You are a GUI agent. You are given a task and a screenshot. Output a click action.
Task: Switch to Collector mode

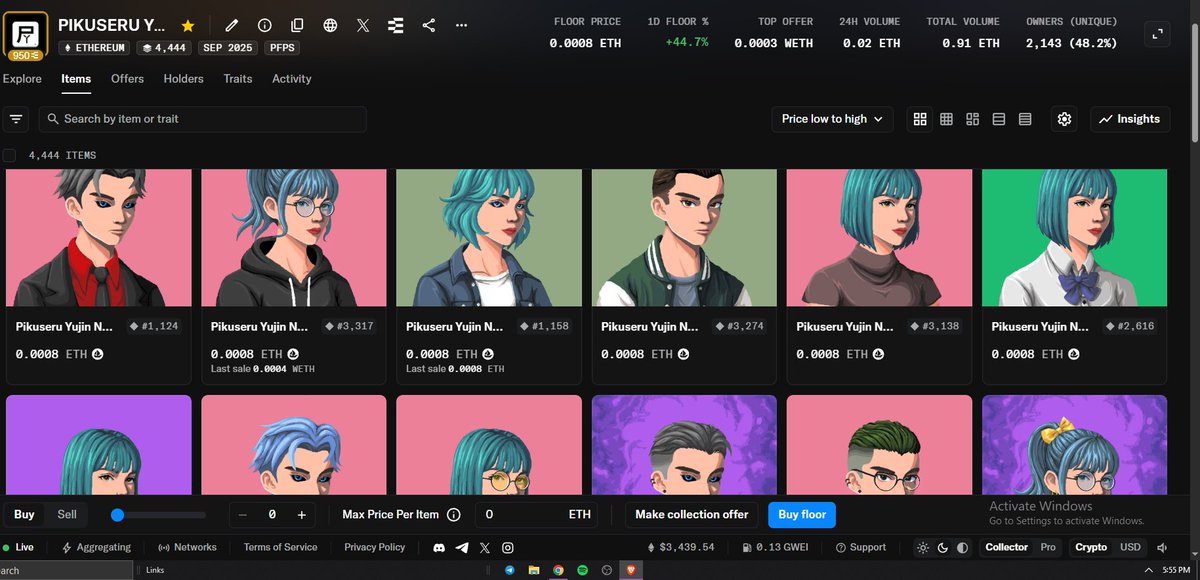click(x=1006, y=548)
